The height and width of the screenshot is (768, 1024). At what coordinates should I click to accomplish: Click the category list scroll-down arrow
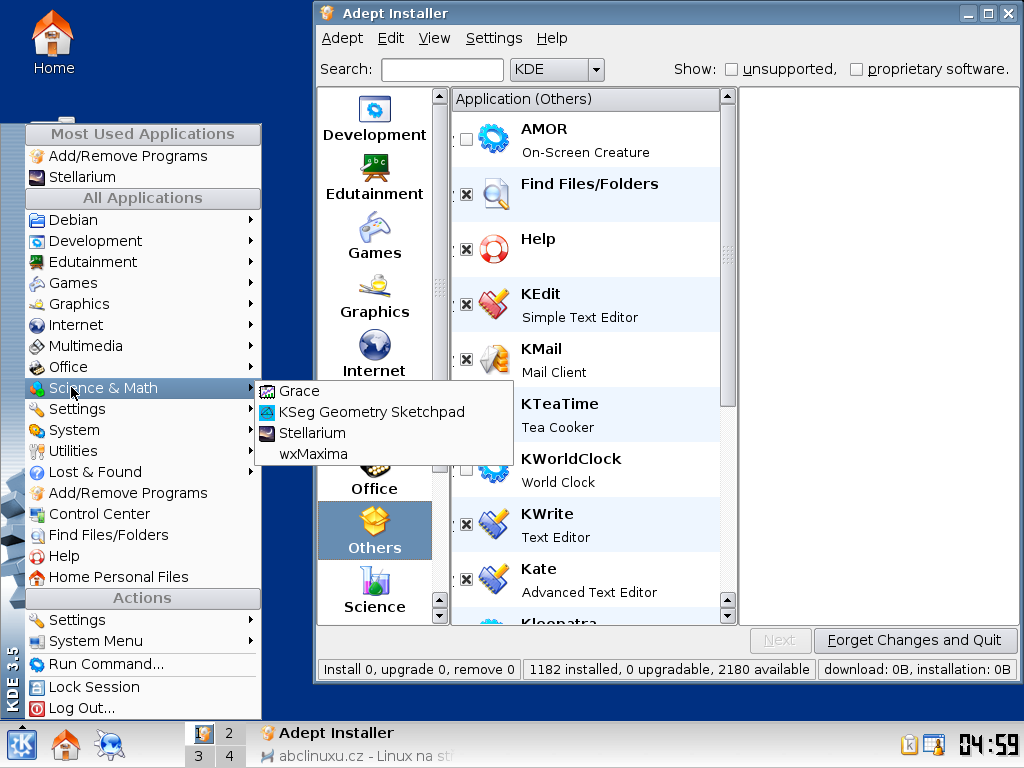coord(440,615)
